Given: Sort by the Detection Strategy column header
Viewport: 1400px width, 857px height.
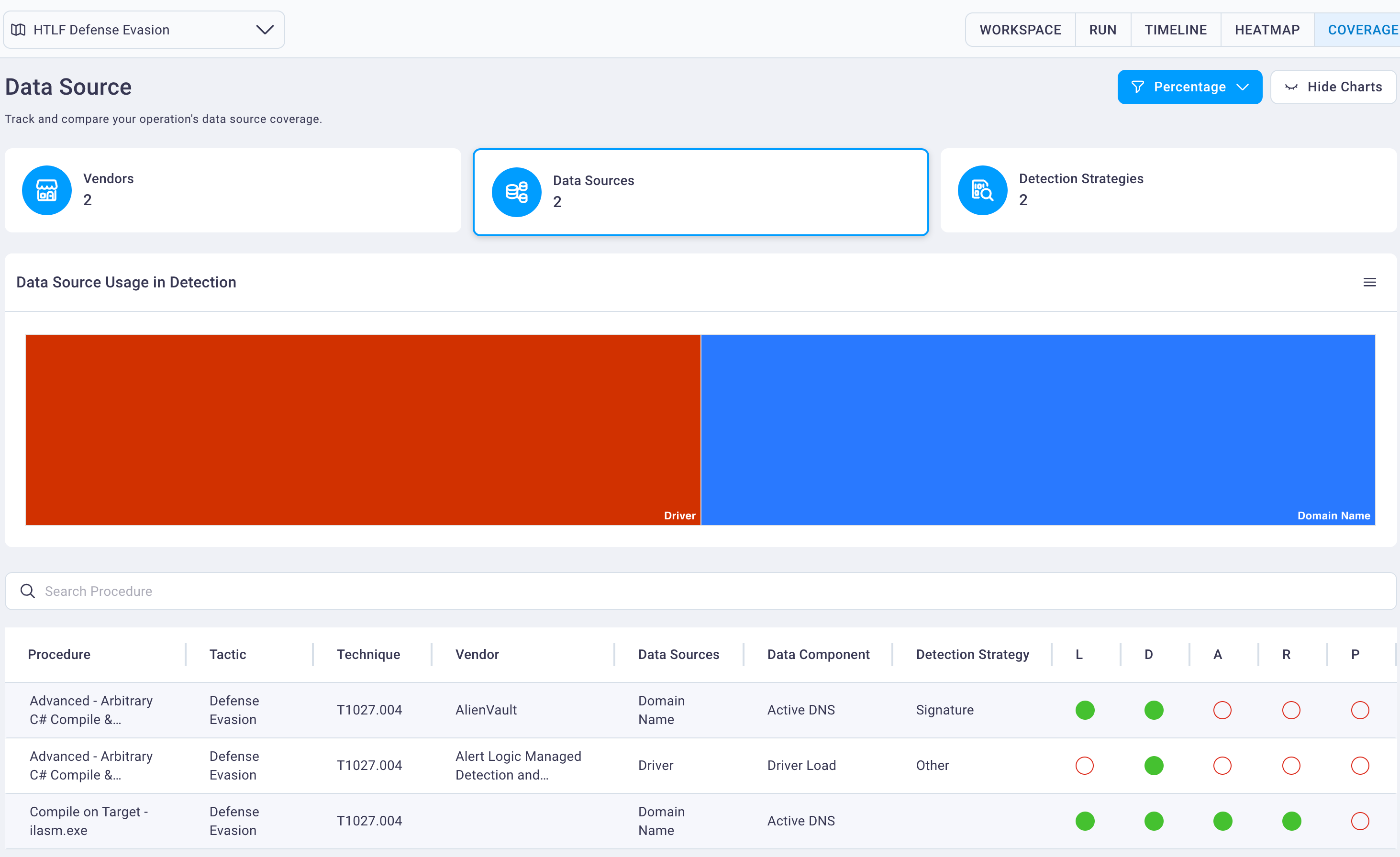Looking at the screenshot, I should coord(972,654).
